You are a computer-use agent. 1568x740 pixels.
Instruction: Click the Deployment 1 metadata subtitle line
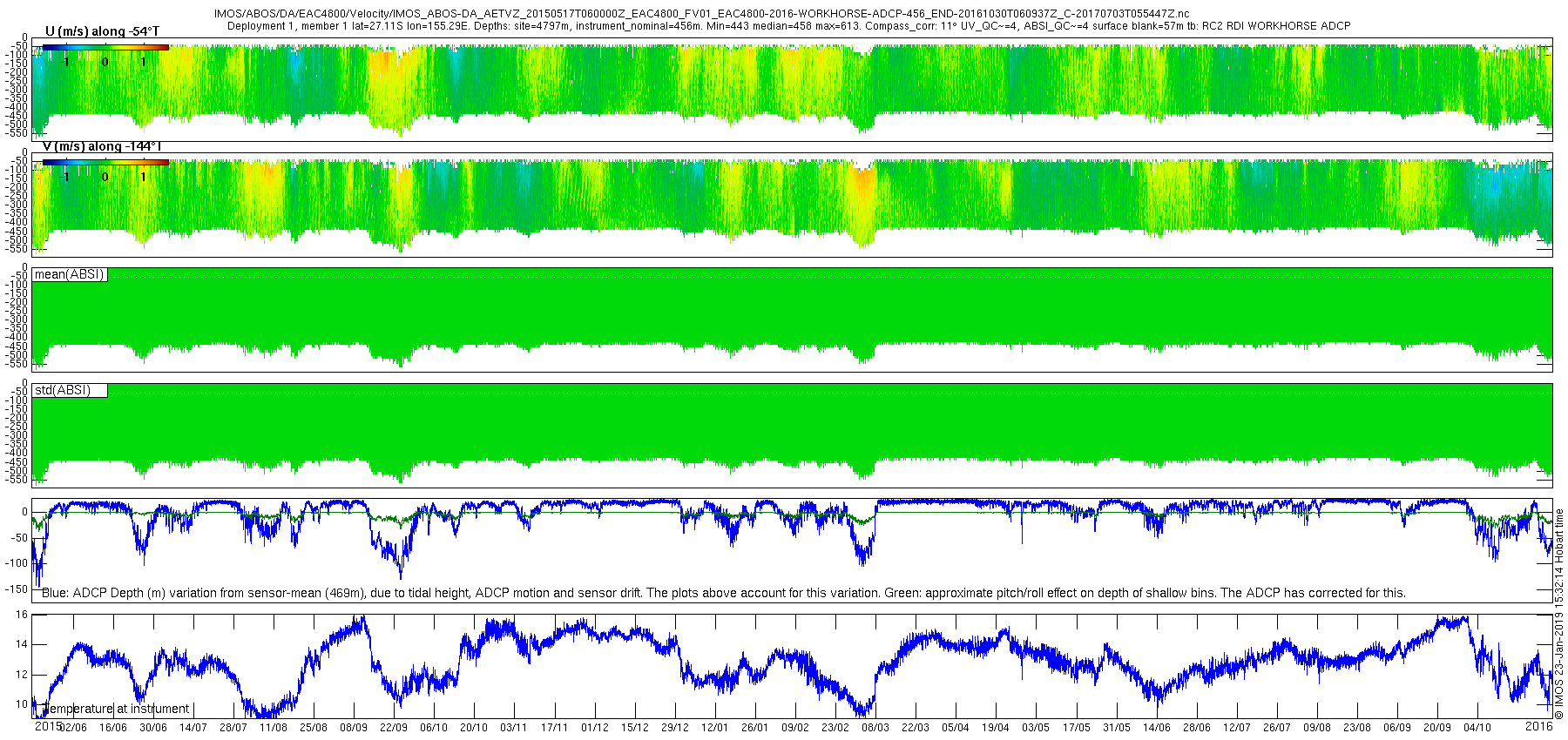[x=789, y=26]
